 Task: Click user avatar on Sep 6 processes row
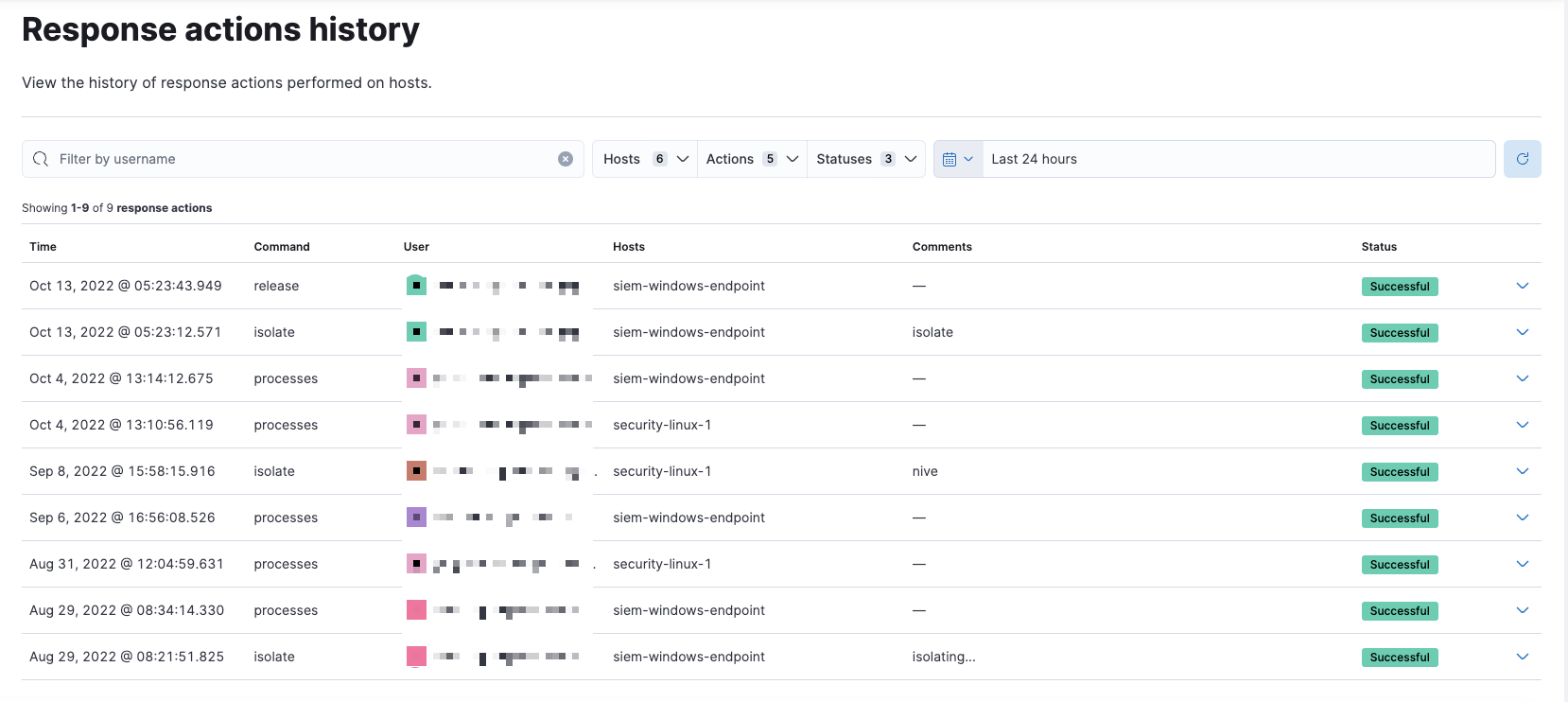tap(416, 518)
